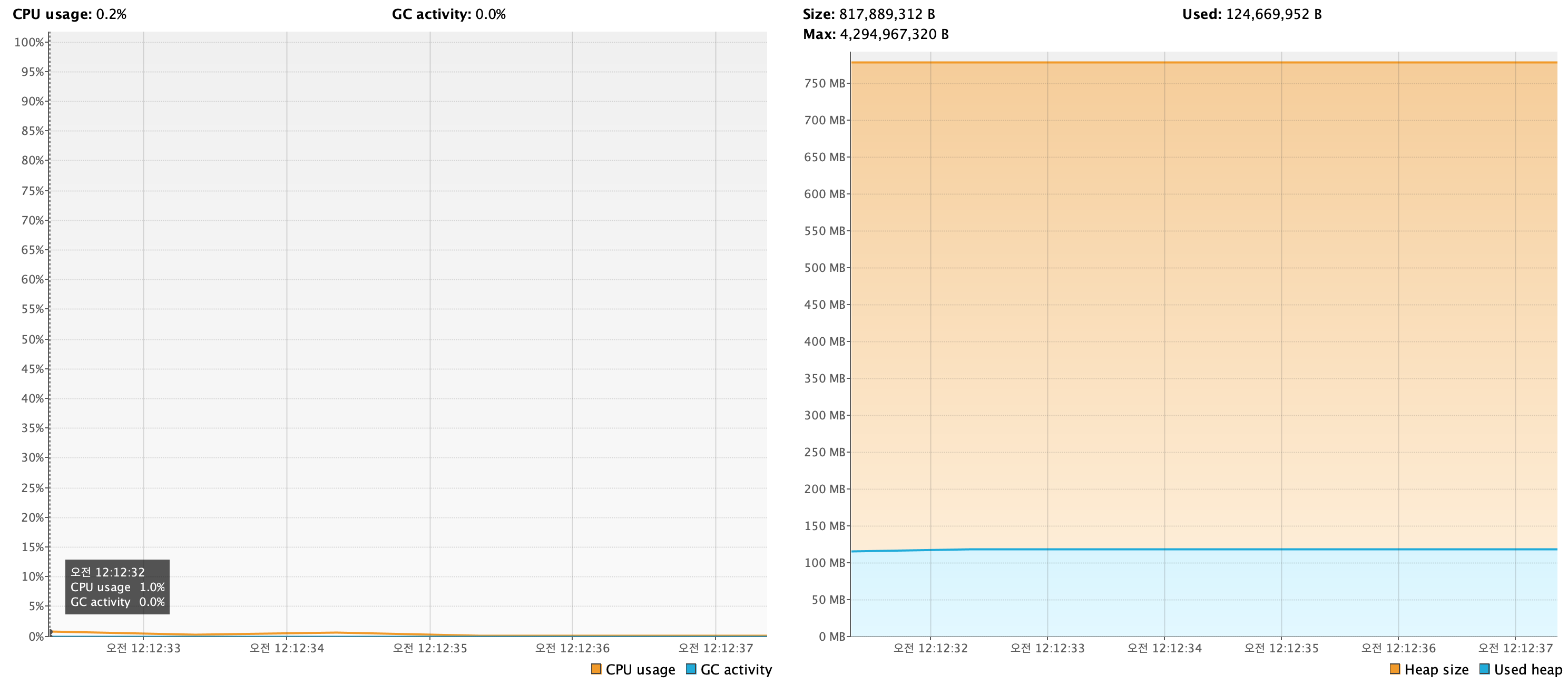Click the orange Heap size legend swatch
This screenshot has height=685, width=1568.
[x=1395, y=669]
